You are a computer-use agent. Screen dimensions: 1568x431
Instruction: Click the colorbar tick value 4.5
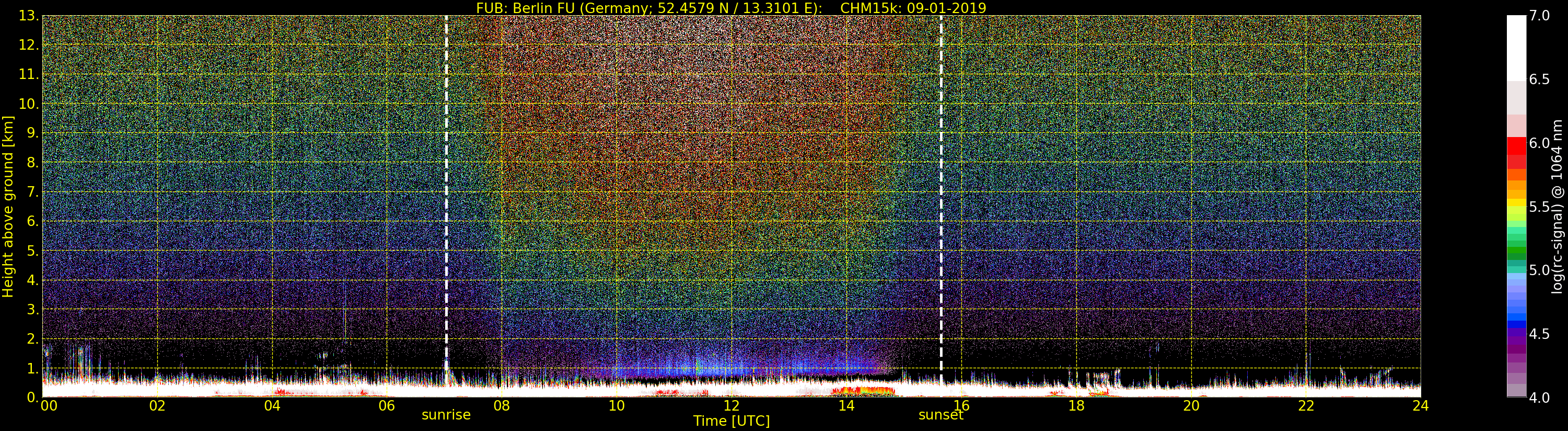point(1539,334)
